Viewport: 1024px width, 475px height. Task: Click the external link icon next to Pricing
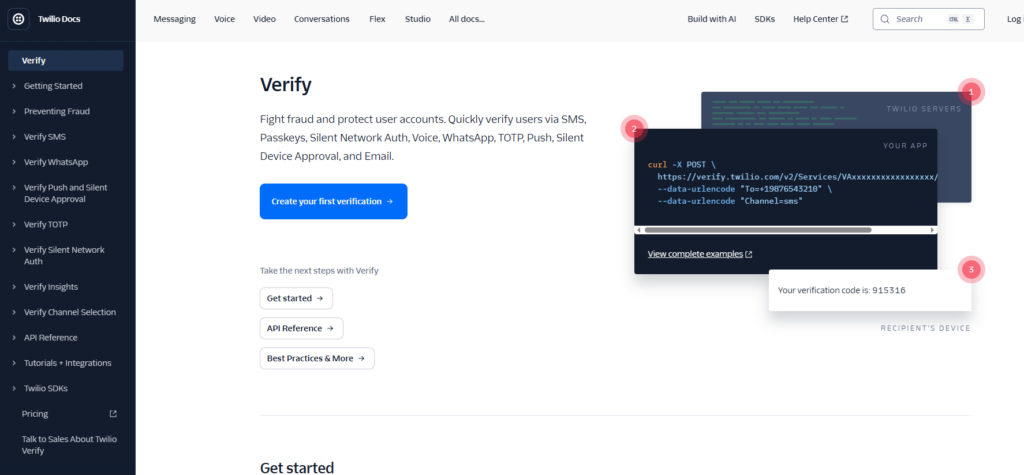[x=113, y=414]
